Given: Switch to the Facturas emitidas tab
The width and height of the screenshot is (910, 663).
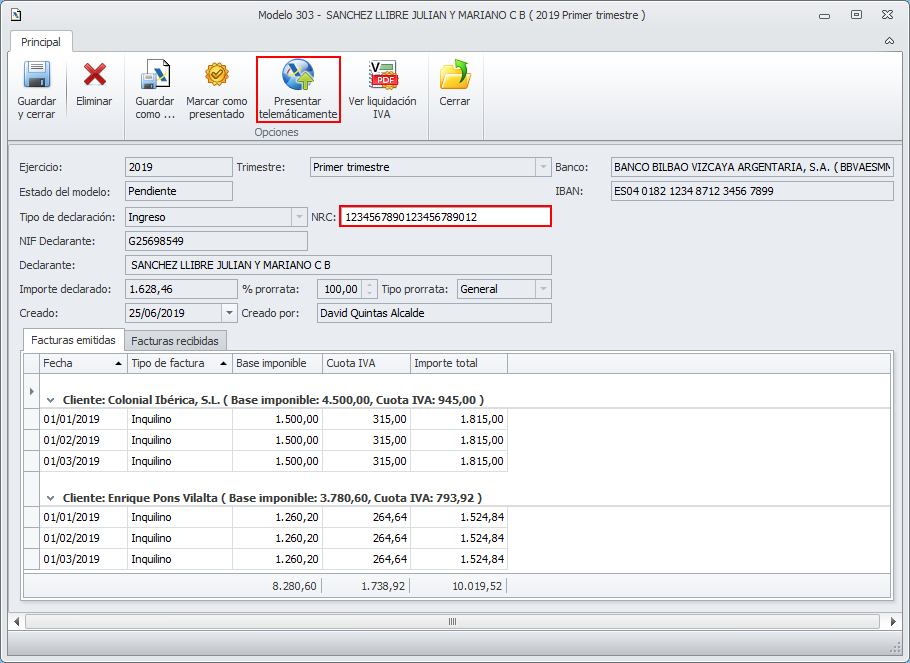Looking at the screenshot, I should (x=73, y=340).
